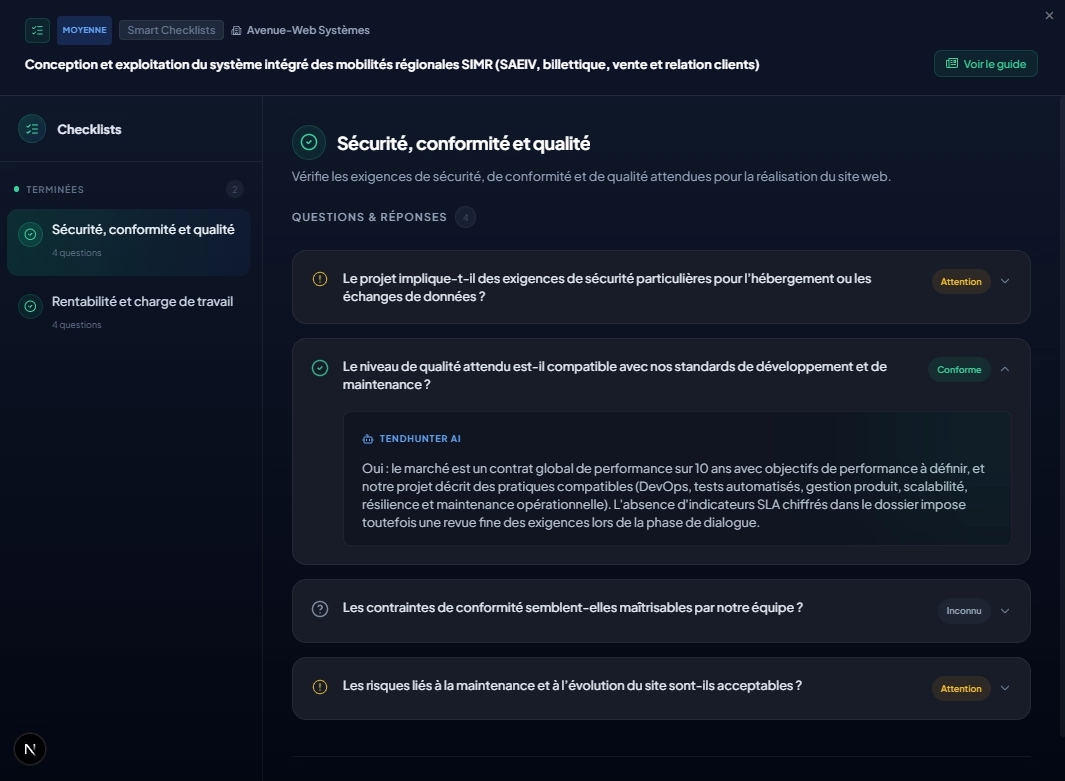Click the robot icon next to TENDHUNTER AI
The width and height of the screenshot is (1065, 781).
point(368,439)
